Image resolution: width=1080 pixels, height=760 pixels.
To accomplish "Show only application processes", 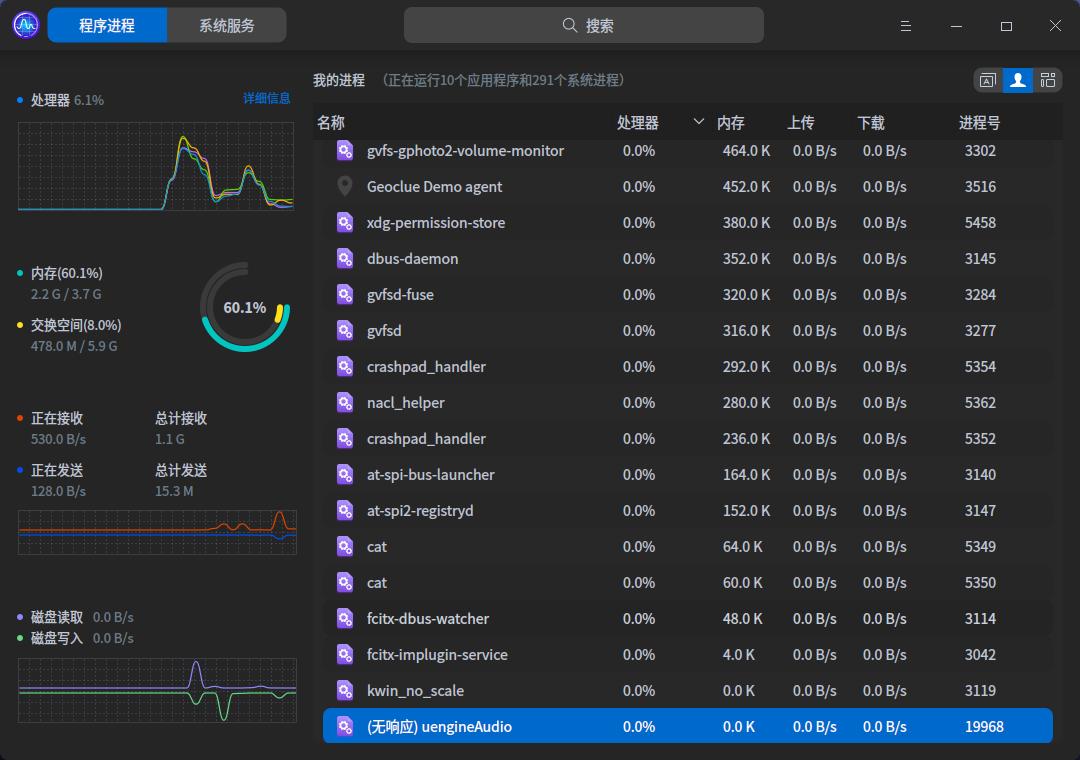I will (x=988, y=81).
